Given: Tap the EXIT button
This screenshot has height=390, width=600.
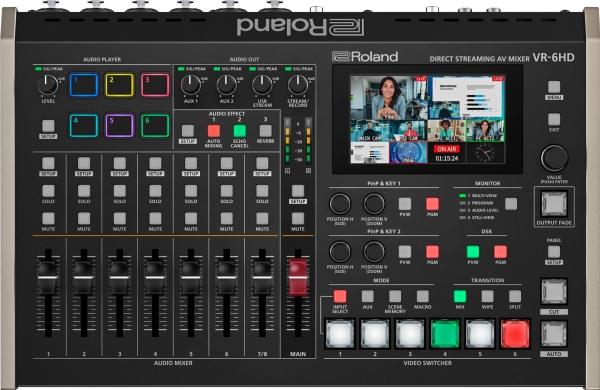Looking at the screenshot, I should (x=554, y=119).
